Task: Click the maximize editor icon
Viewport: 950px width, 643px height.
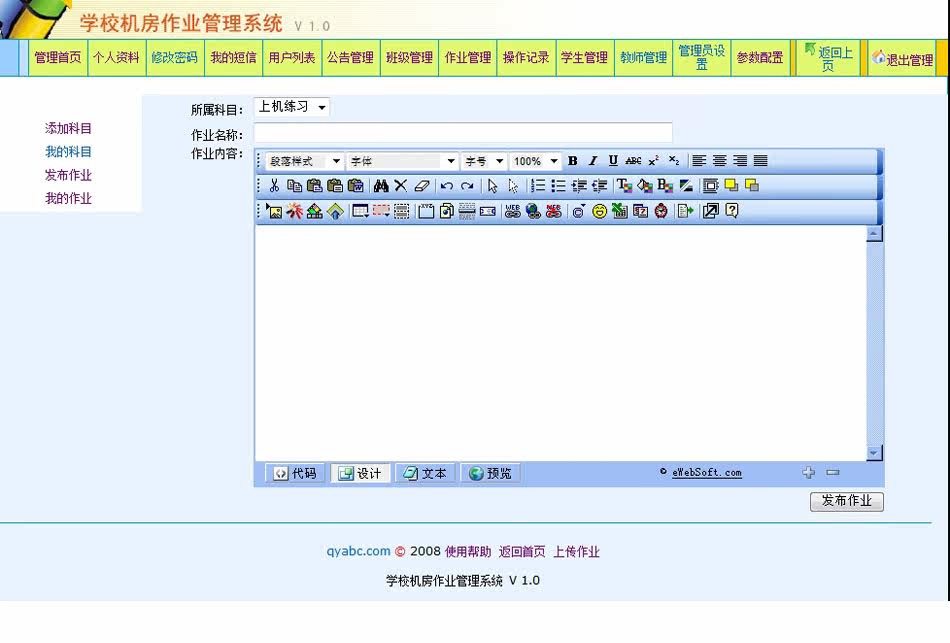Action: tap(711, 211)
